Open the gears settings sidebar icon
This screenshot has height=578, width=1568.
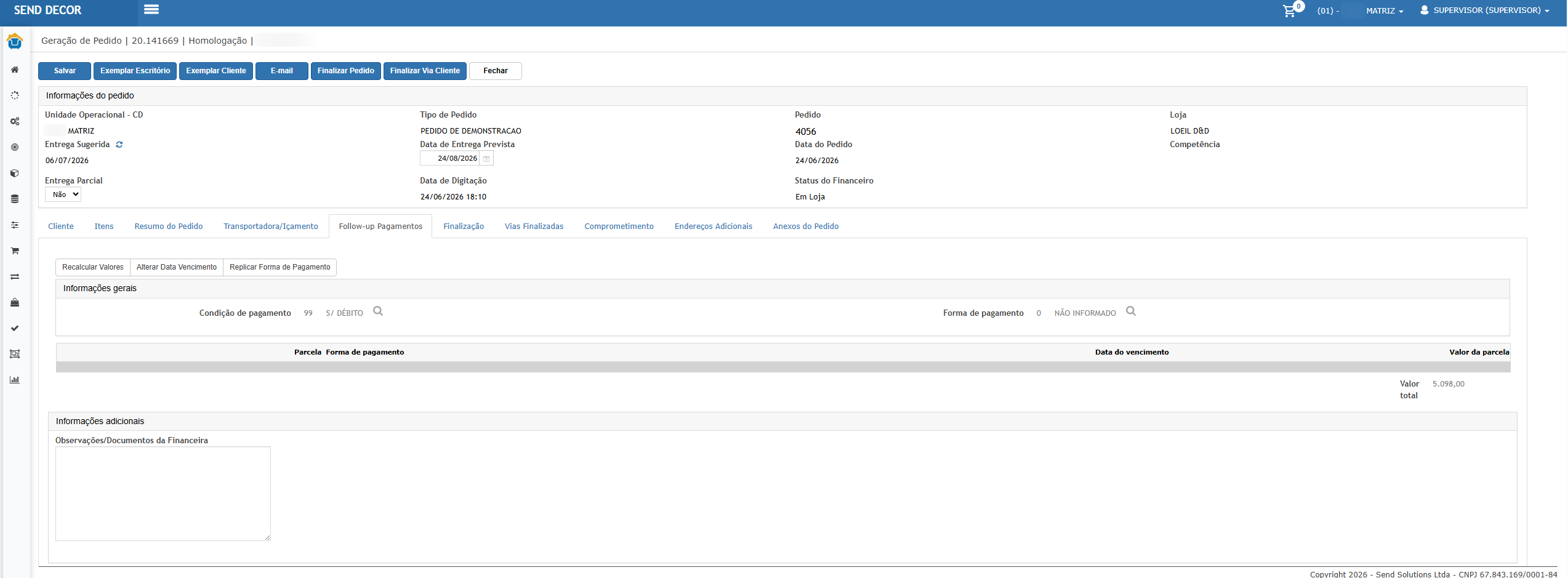point(15,121)
